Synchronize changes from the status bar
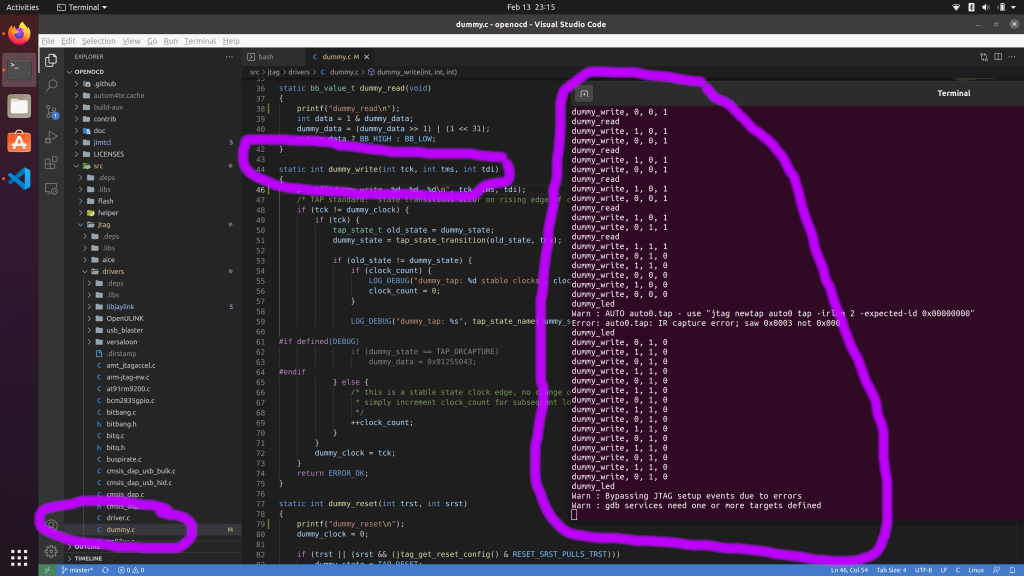This screenshot has height=576, width=1024. tap(105, 570)
